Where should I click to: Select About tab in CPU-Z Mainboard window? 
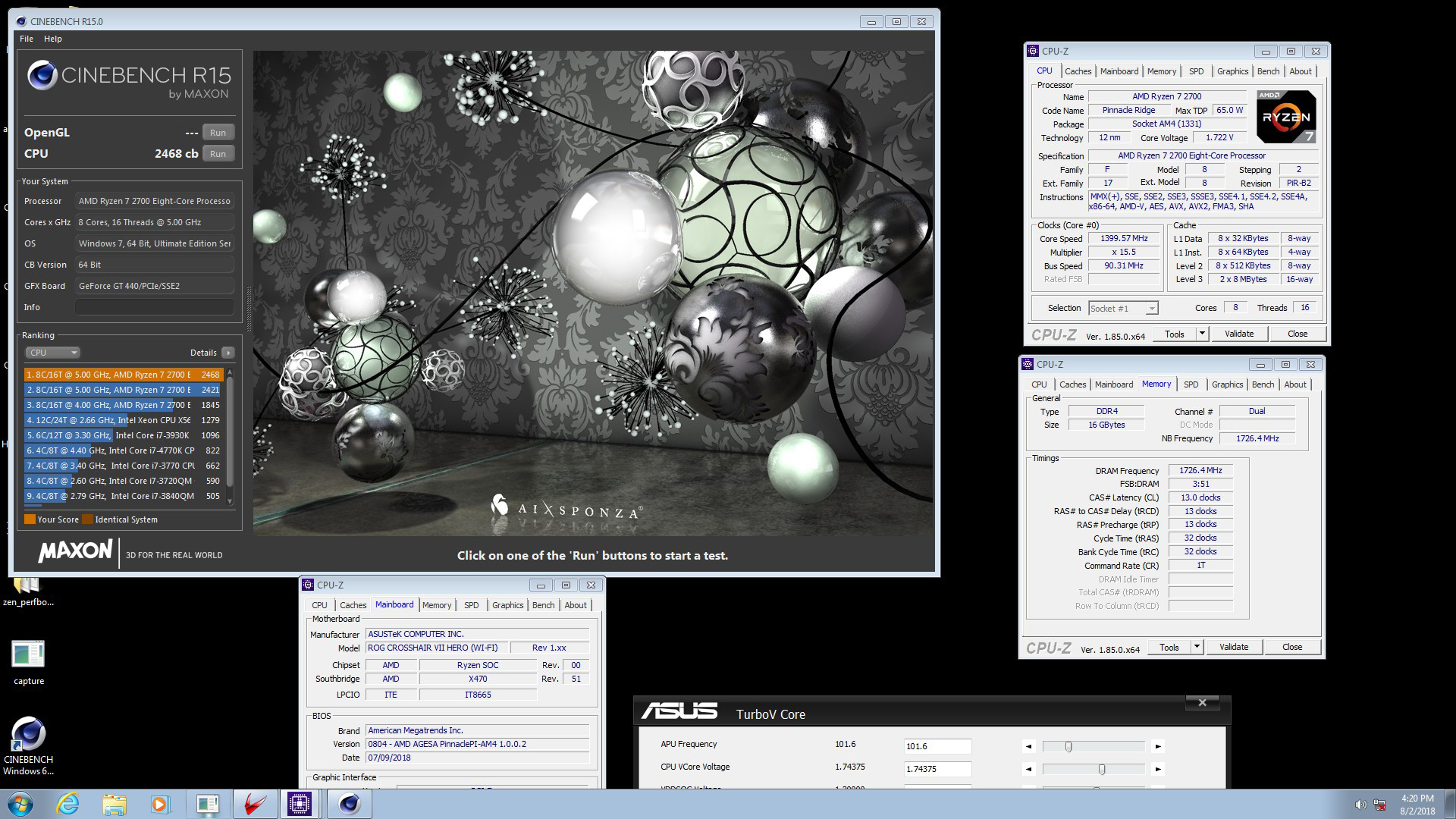click(576, 605)
